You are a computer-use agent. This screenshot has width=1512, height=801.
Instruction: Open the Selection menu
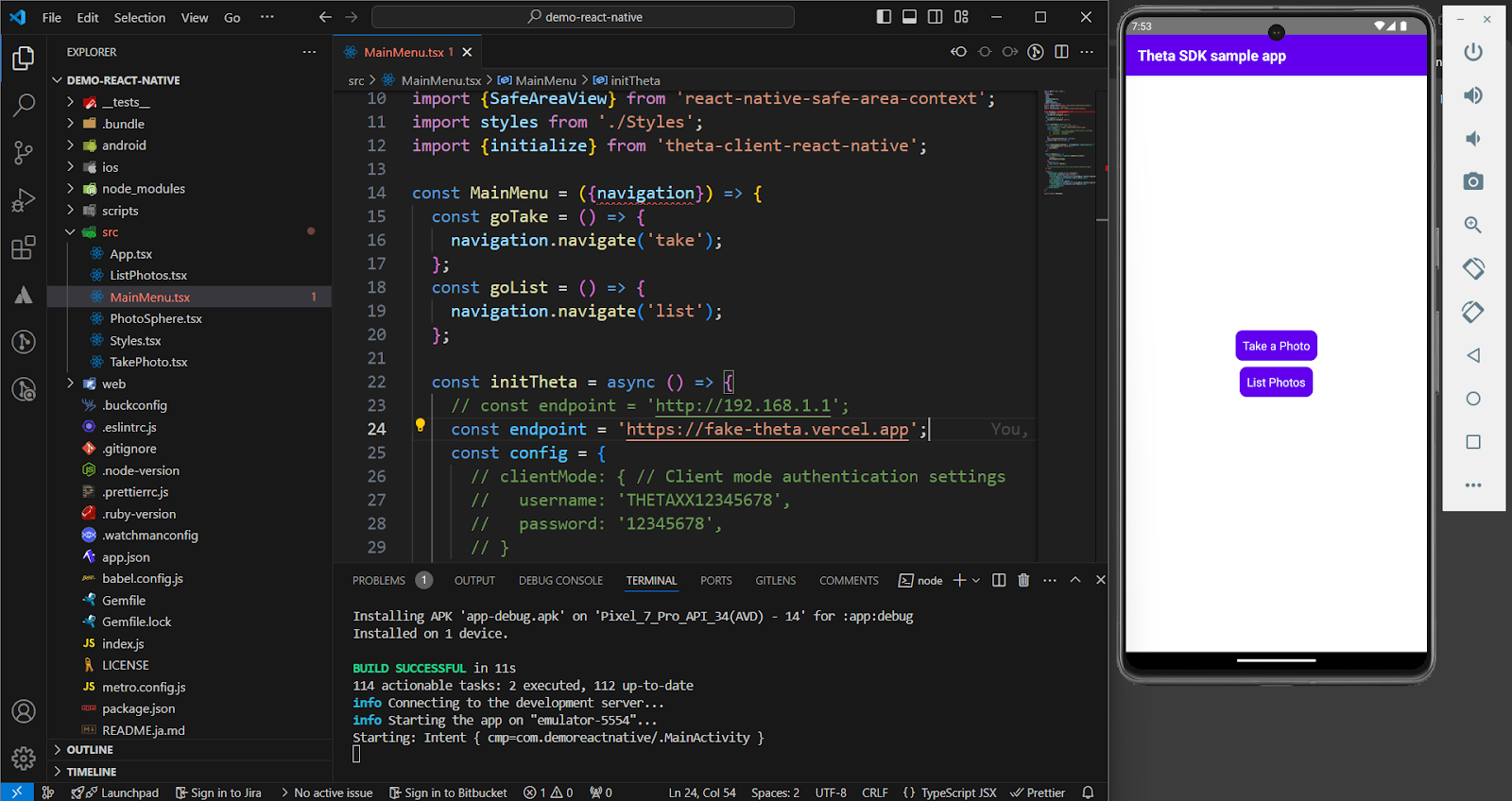click(140, 17)
